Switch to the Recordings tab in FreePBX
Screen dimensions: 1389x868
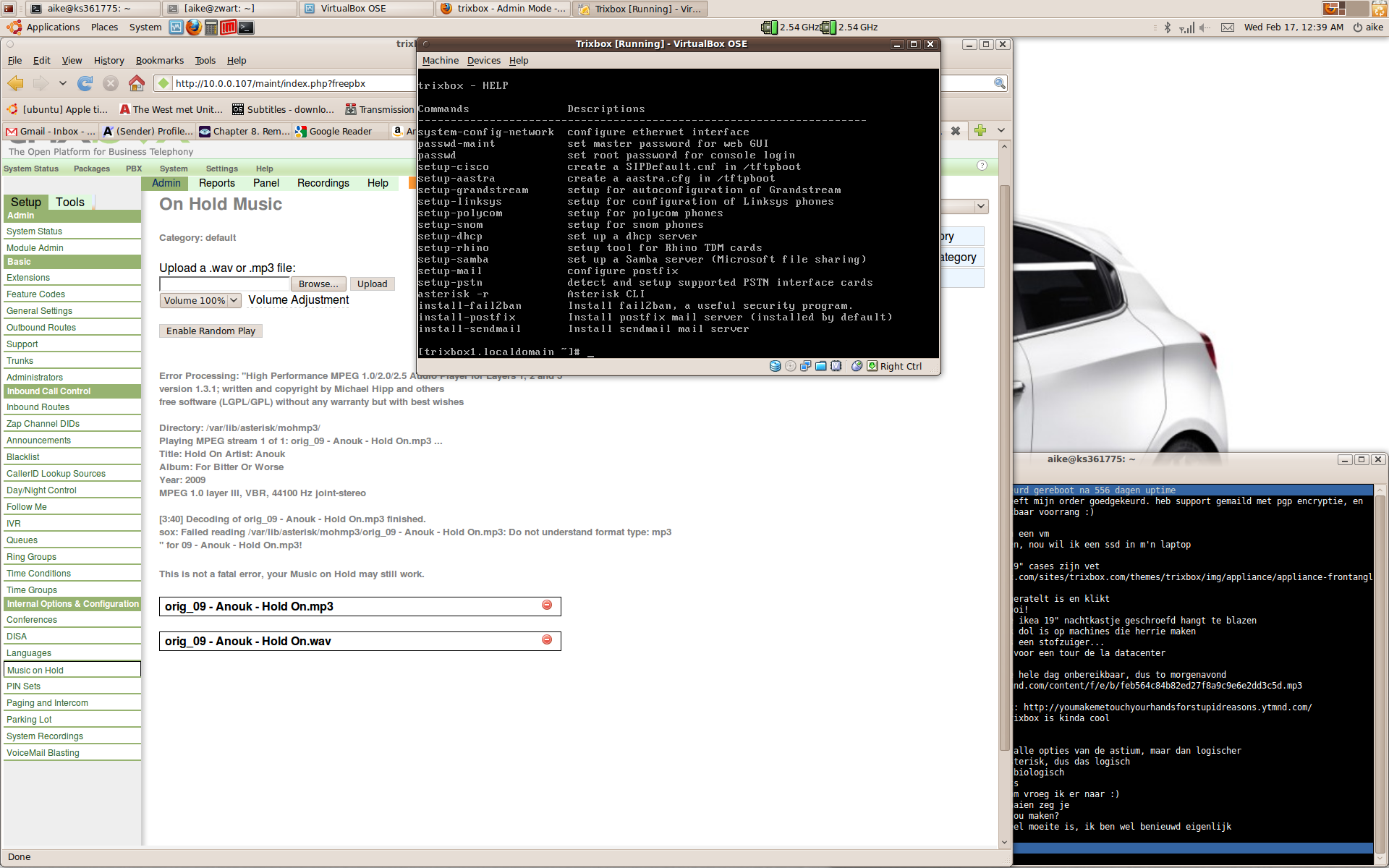point(323,183)
